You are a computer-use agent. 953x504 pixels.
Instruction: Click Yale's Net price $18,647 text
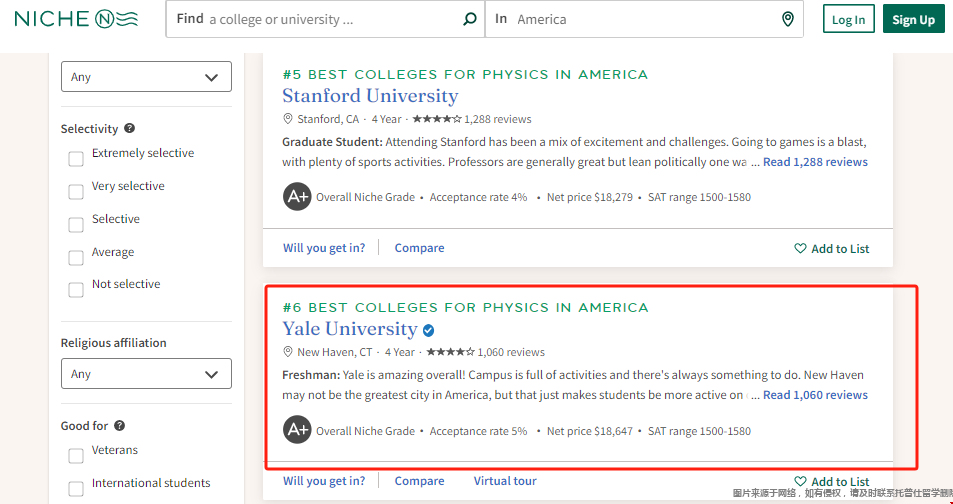click(590, 431)
